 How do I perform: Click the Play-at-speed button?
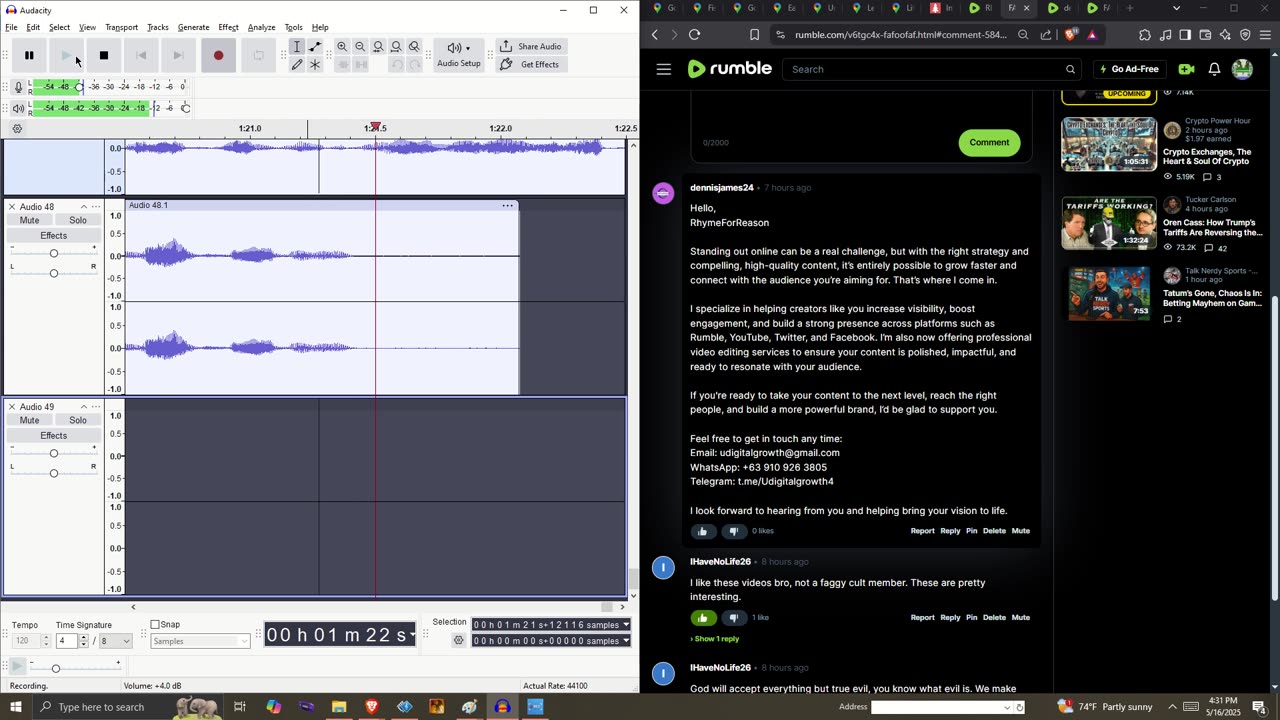[x=17, y=666]
